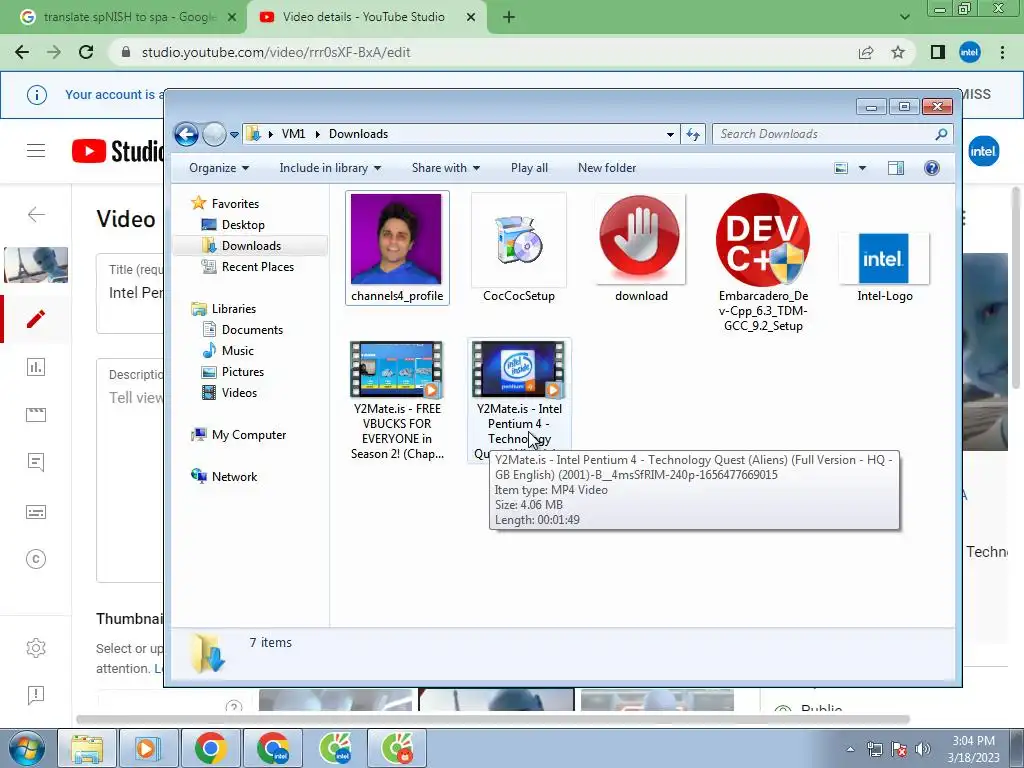
Task: Open Windows Start menu
Action: click(27, 748)
